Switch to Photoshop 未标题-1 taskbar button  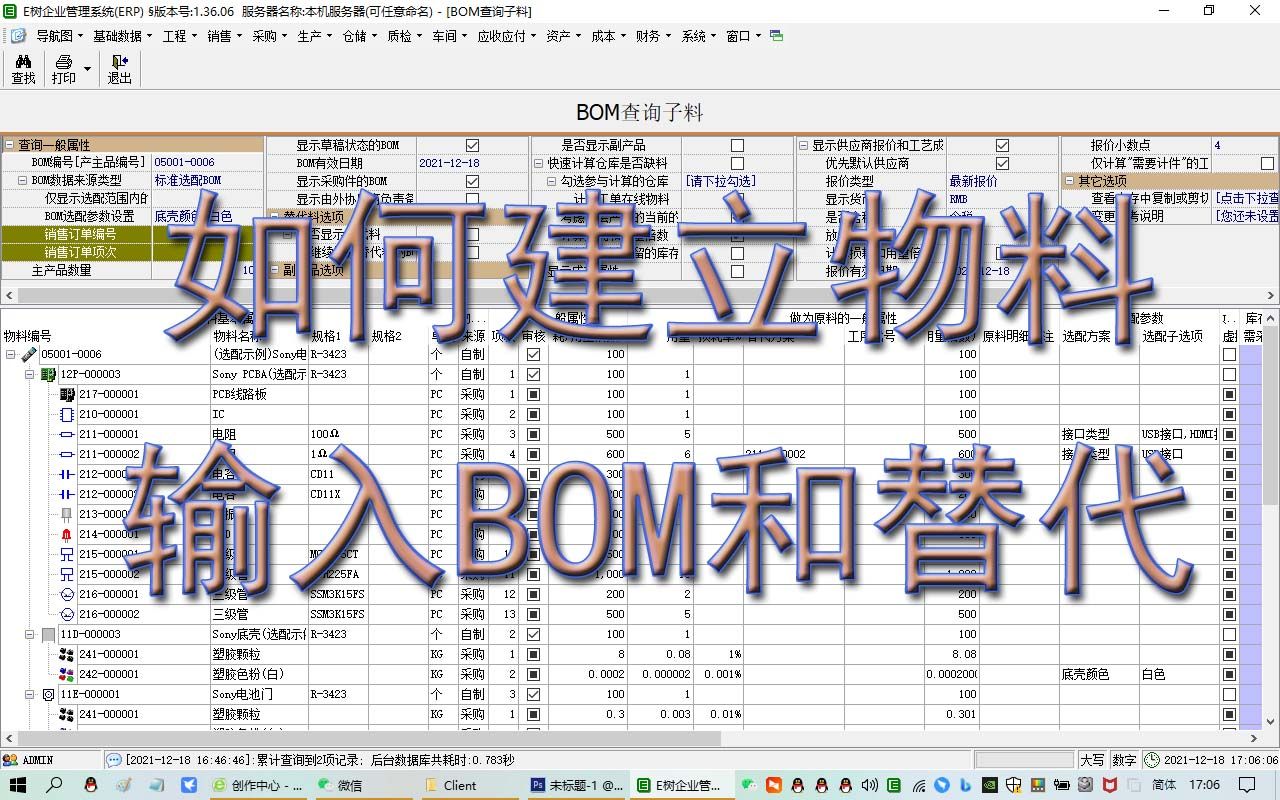[577, 785]
